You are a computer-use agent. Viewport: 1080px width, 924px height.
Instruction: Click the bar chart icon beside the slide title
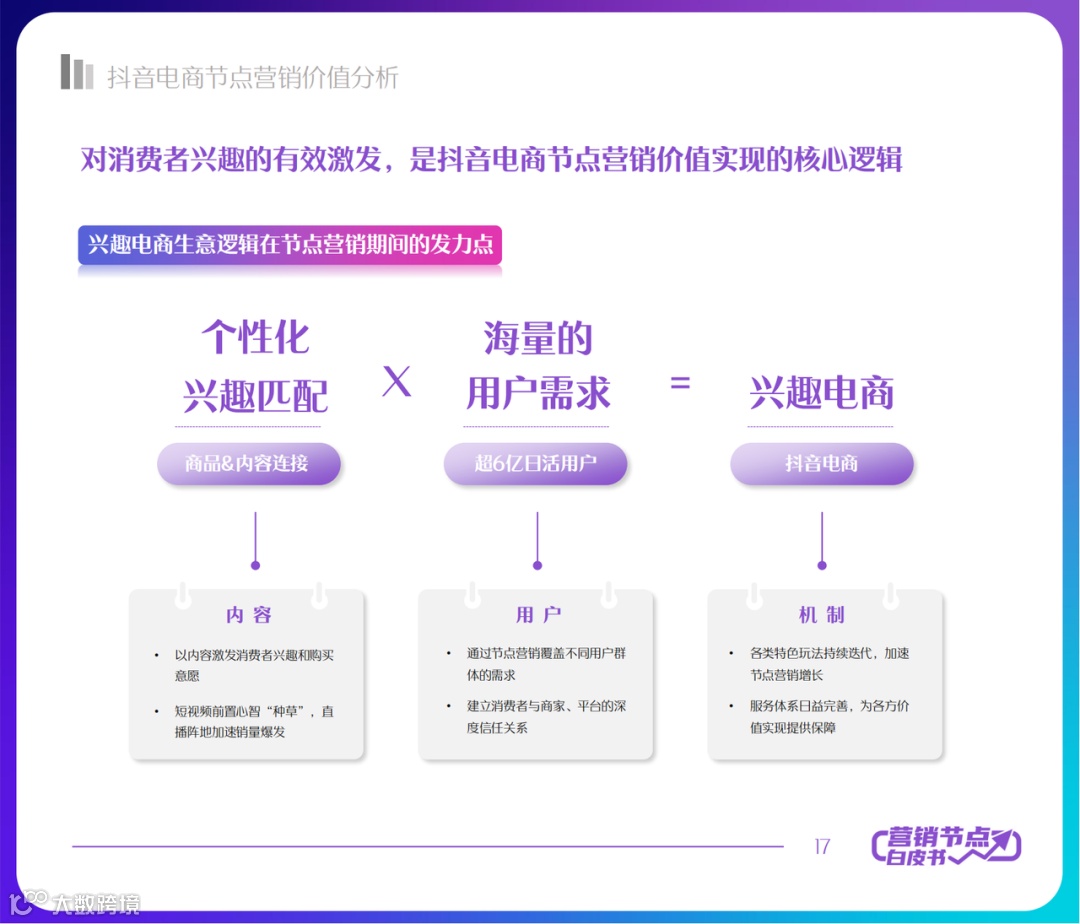click(76, 72)
